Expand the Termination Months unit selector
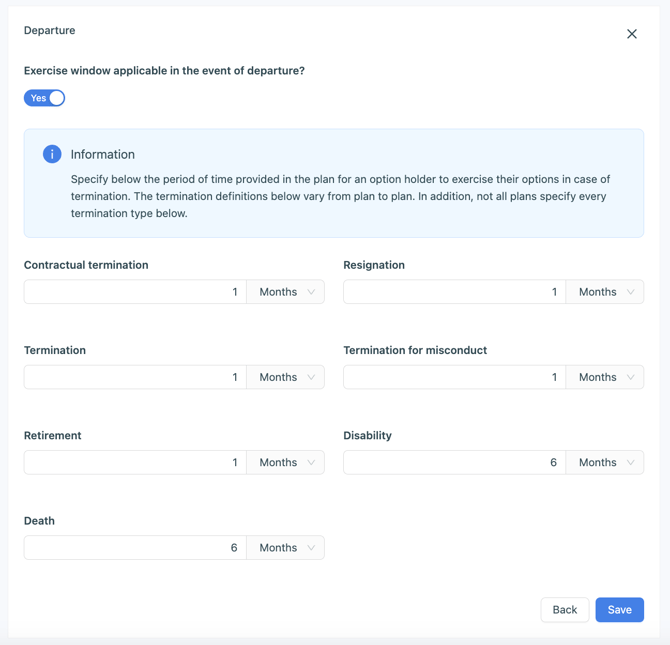 (x=286, y=377)
